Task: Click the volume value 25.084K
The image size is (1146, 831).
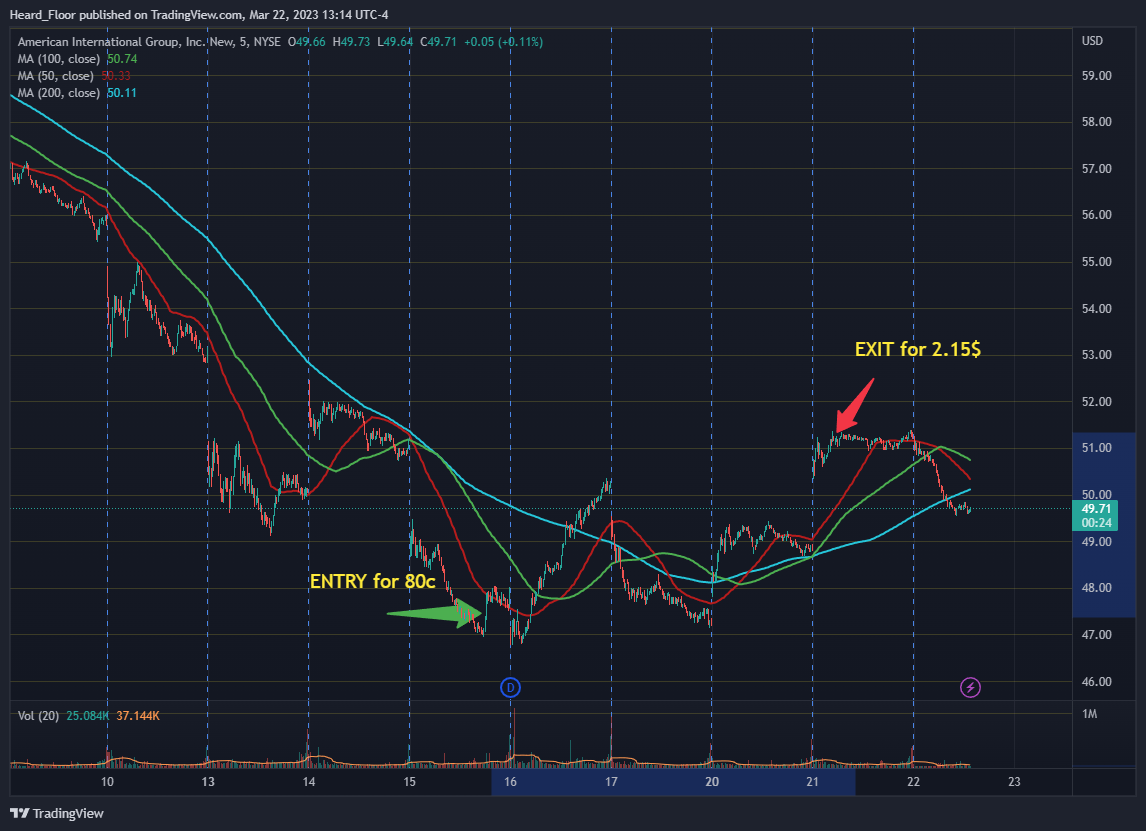Action: [88, 716]
